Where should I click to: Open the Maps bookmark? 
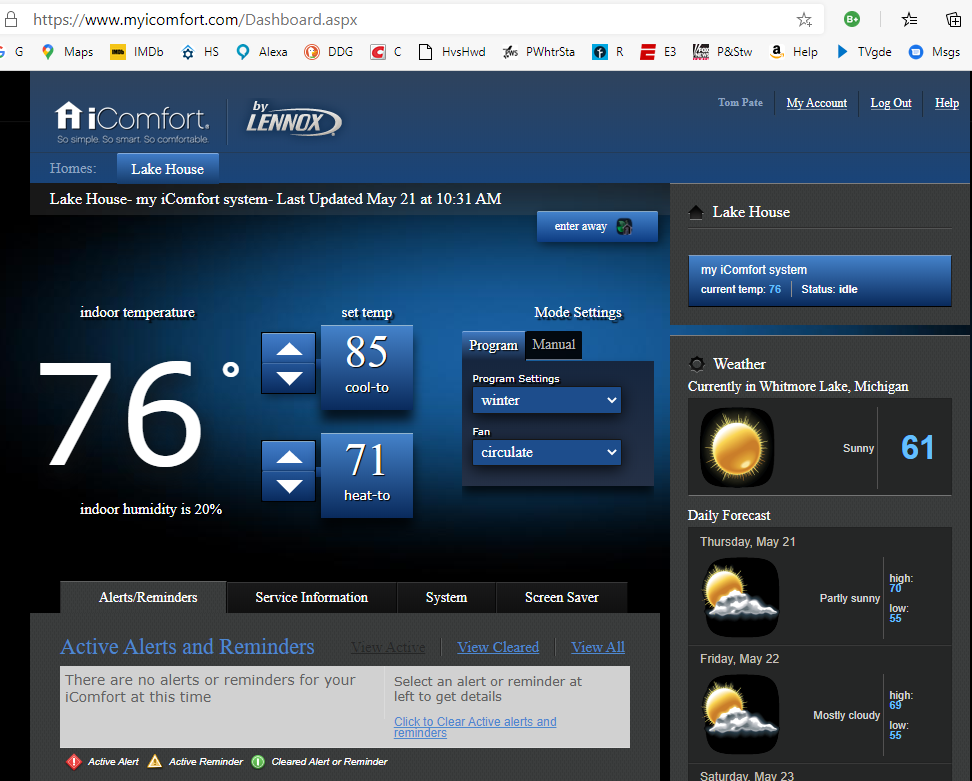click(68, 52)
